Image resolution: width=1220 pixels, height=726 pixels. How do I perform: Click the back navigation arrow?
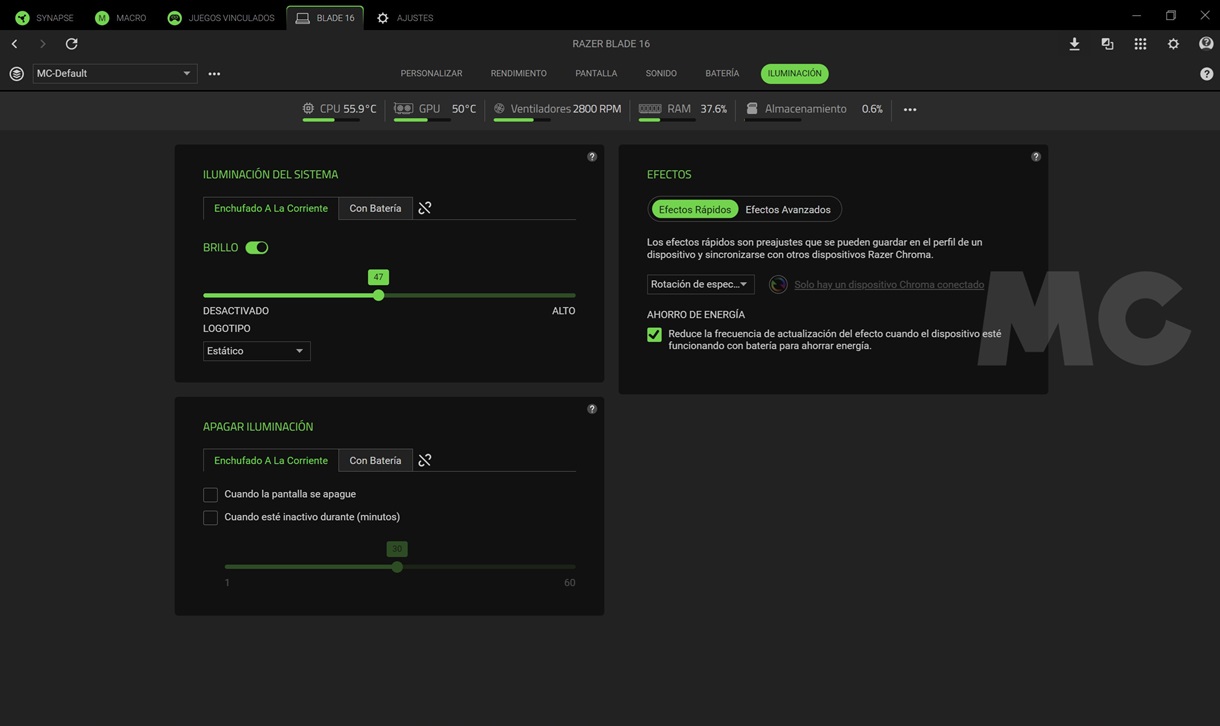[15, 44]
